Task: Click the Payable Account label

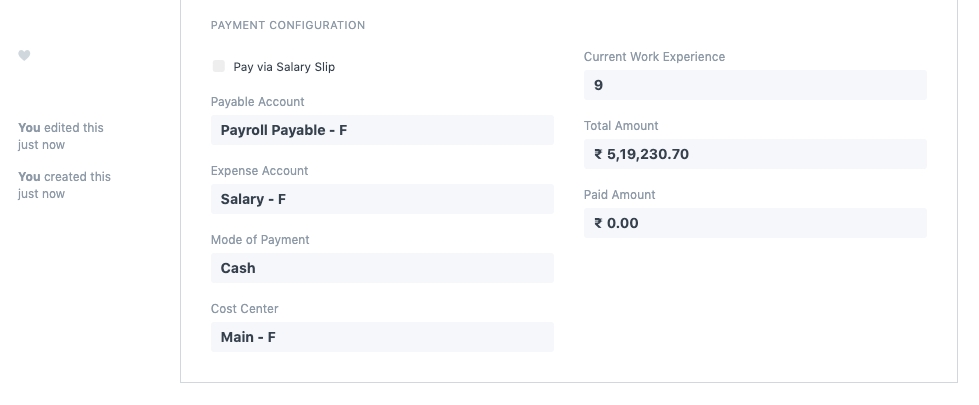Action: pos(257,102)
